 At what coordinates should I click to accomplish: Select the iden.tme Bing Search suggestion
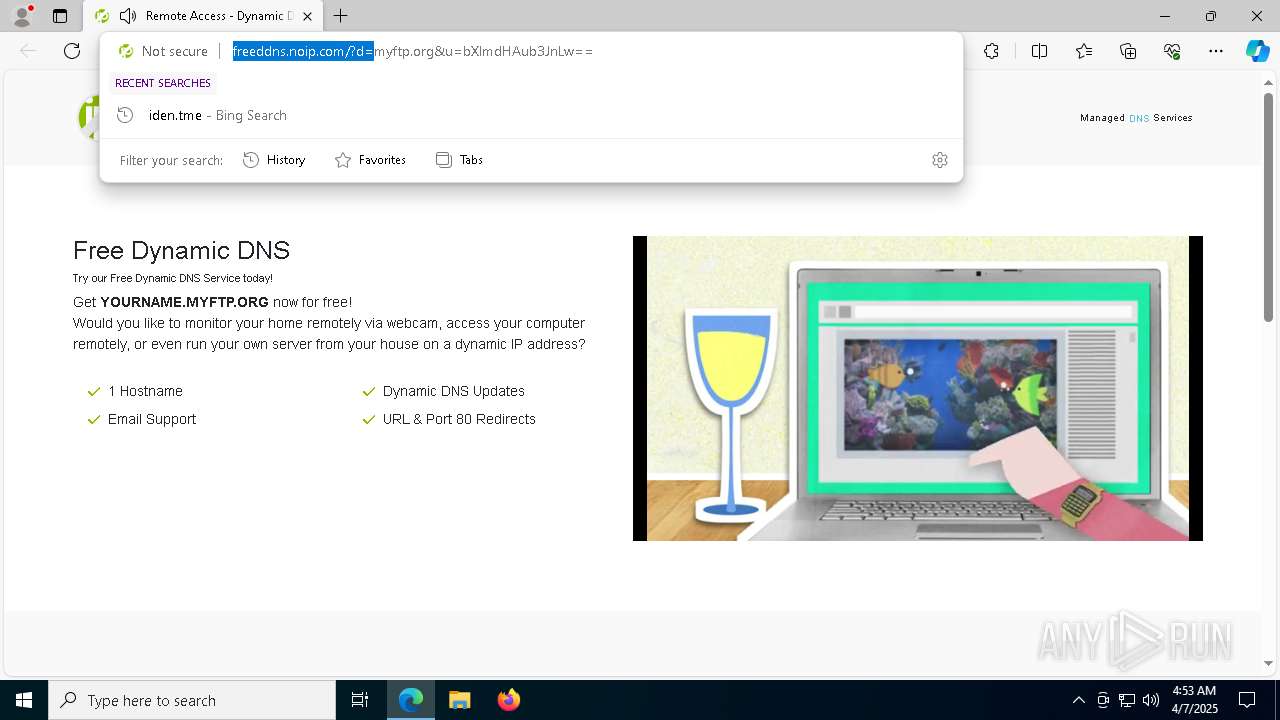pos(531,115)
